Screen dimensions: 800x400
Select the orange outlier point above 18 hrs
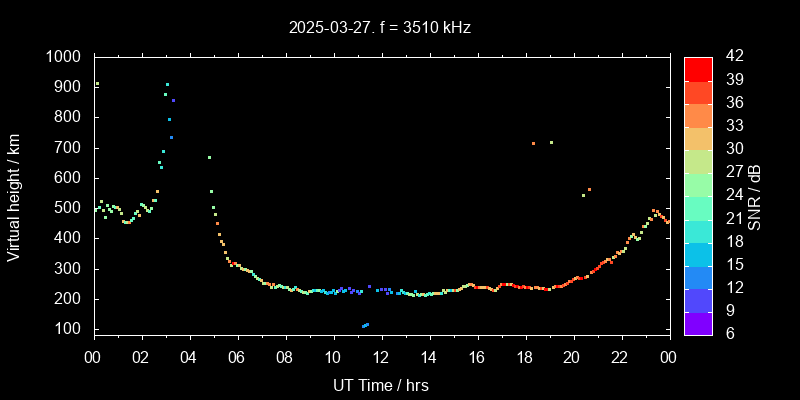coord(533,143)
